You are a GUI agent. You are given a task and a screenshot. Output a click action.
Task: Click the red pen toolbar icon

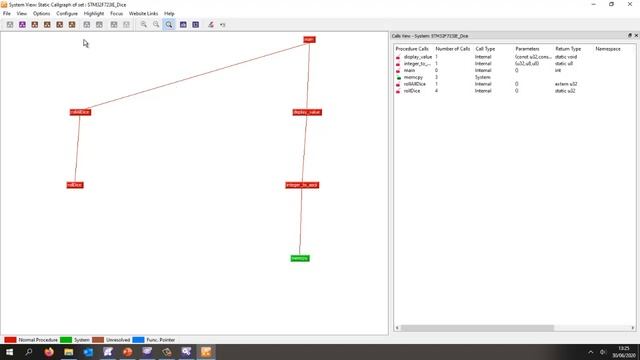[x=211, y=24]
